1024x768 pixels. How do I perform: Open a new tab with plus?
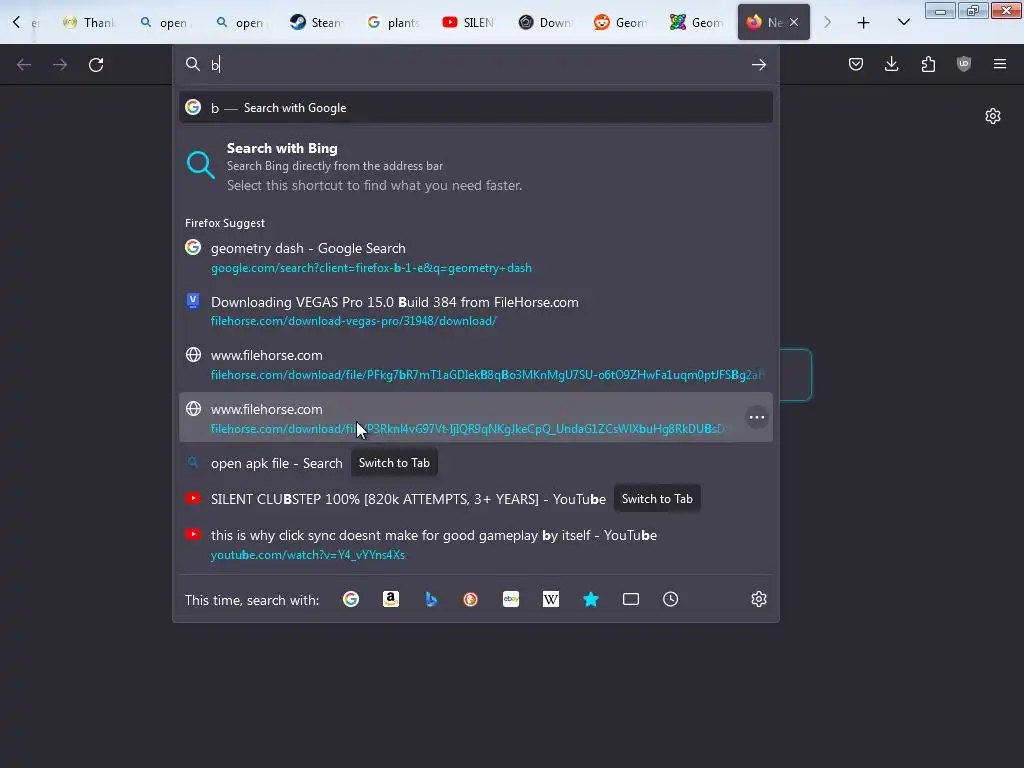coord(863,22)
